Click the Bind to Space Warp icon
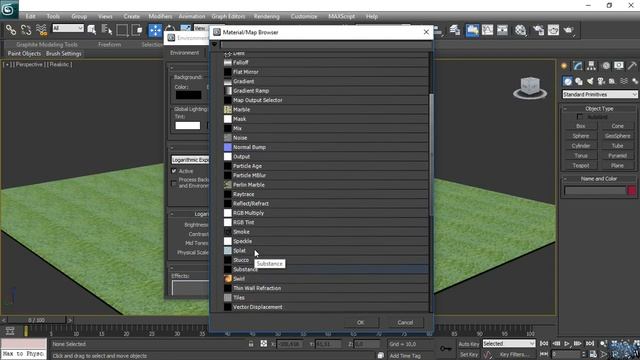 coord(41,30)
